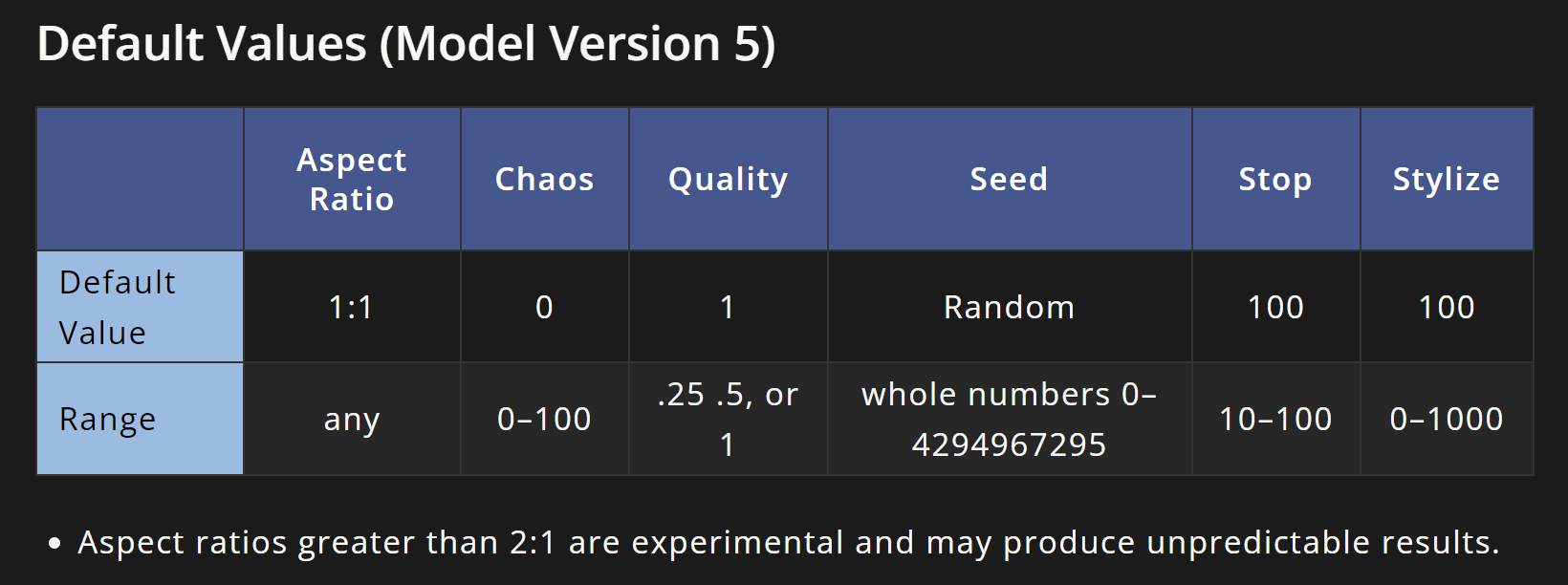Viewport: 1568px width, 585px height.
Task: Click the 10–100 stop range cell
Action: [1275, 419]
